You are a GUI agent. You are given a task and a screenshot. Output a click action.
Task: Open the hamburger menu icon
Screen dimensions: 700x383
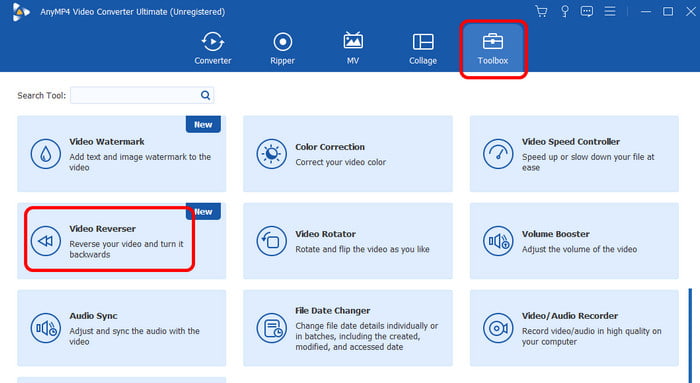(x=610, y=11)
